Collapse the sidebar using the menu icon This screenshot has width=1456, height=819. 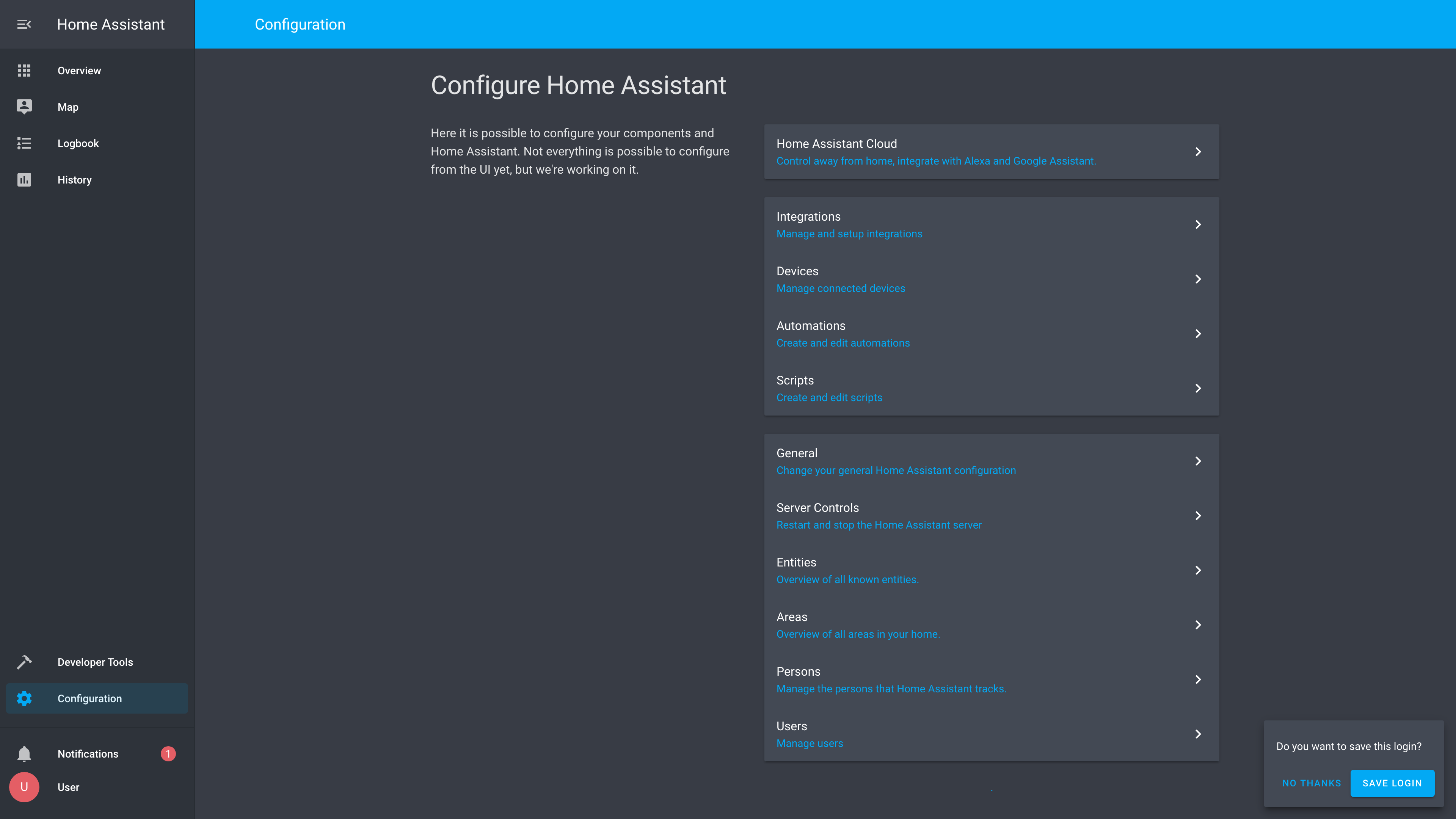pyautogui.click(x=24, y=24)
